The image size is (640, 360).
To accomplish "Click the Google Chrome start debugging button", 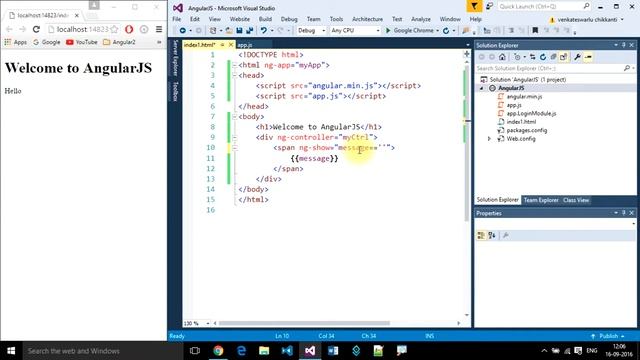I will coord(410,31).
